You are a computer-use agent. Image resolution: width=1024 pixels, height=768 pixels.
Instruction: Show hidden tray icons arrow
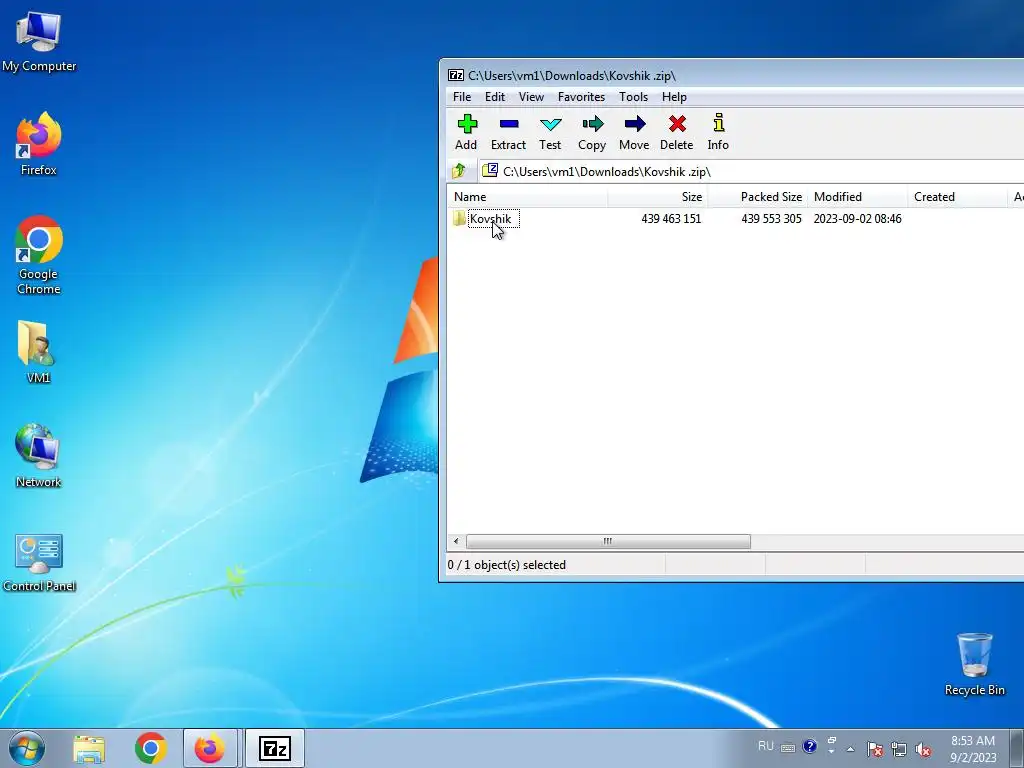(x=850, y=749)
